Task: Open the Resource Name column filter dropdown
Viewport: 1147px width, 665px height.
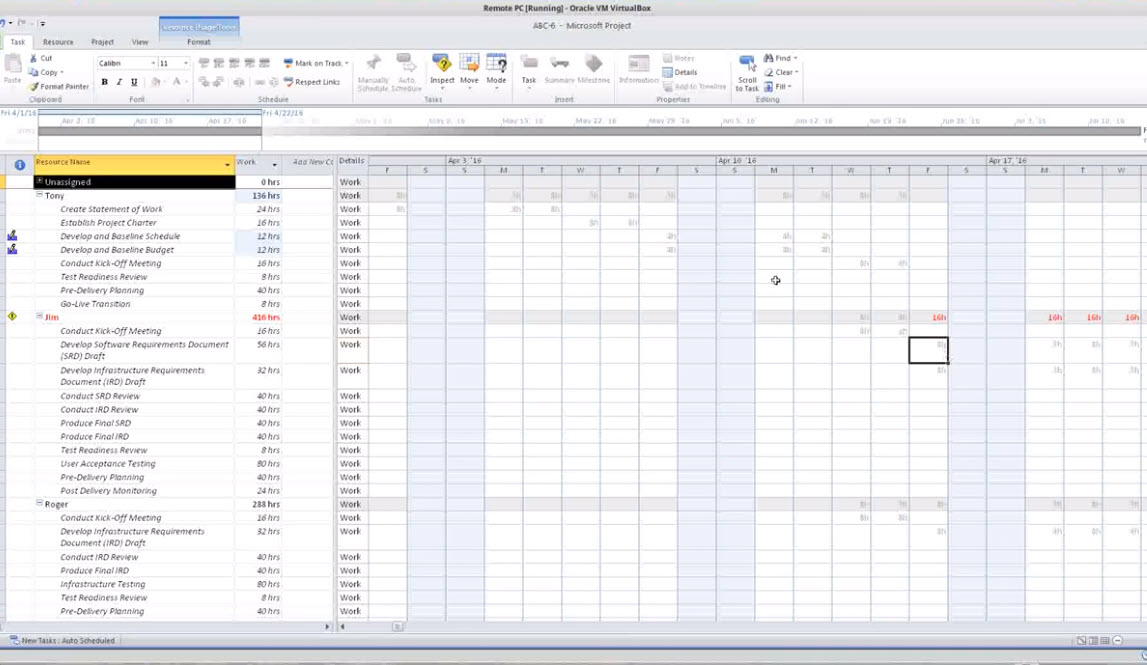Action: click(227, 163)
